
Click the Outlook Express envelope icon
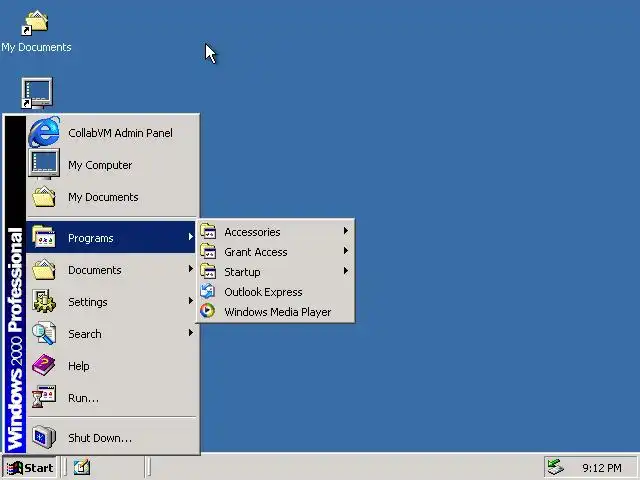[208, 291]
